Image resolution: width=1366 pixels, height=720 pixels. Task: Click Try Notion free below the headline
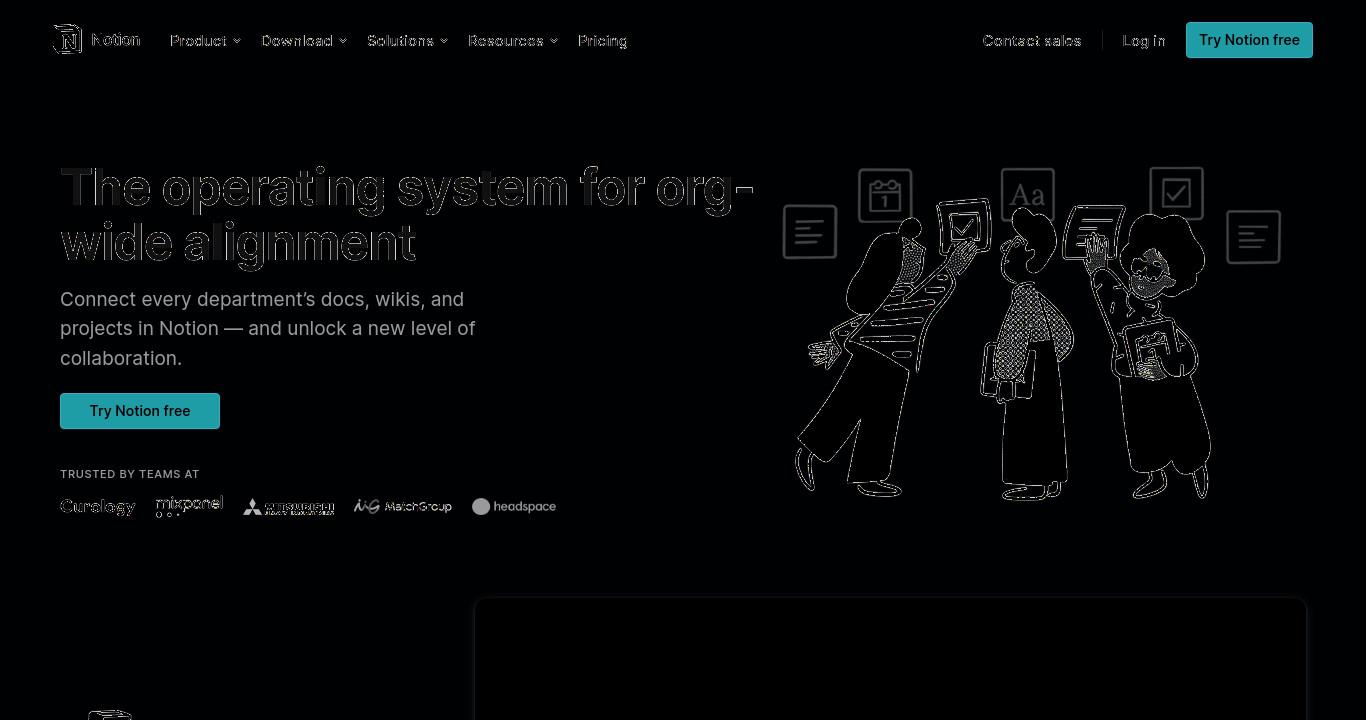pyautogui.click(x=140, y=411)
